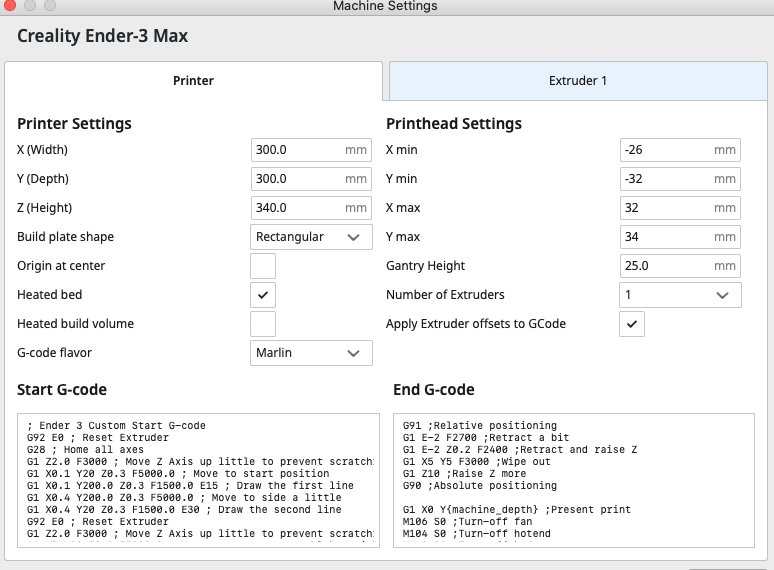The image size is (774, 570).
Task: Click the 'Present print' G-code line
Action: pyautogui.click(x=517, y=510)
